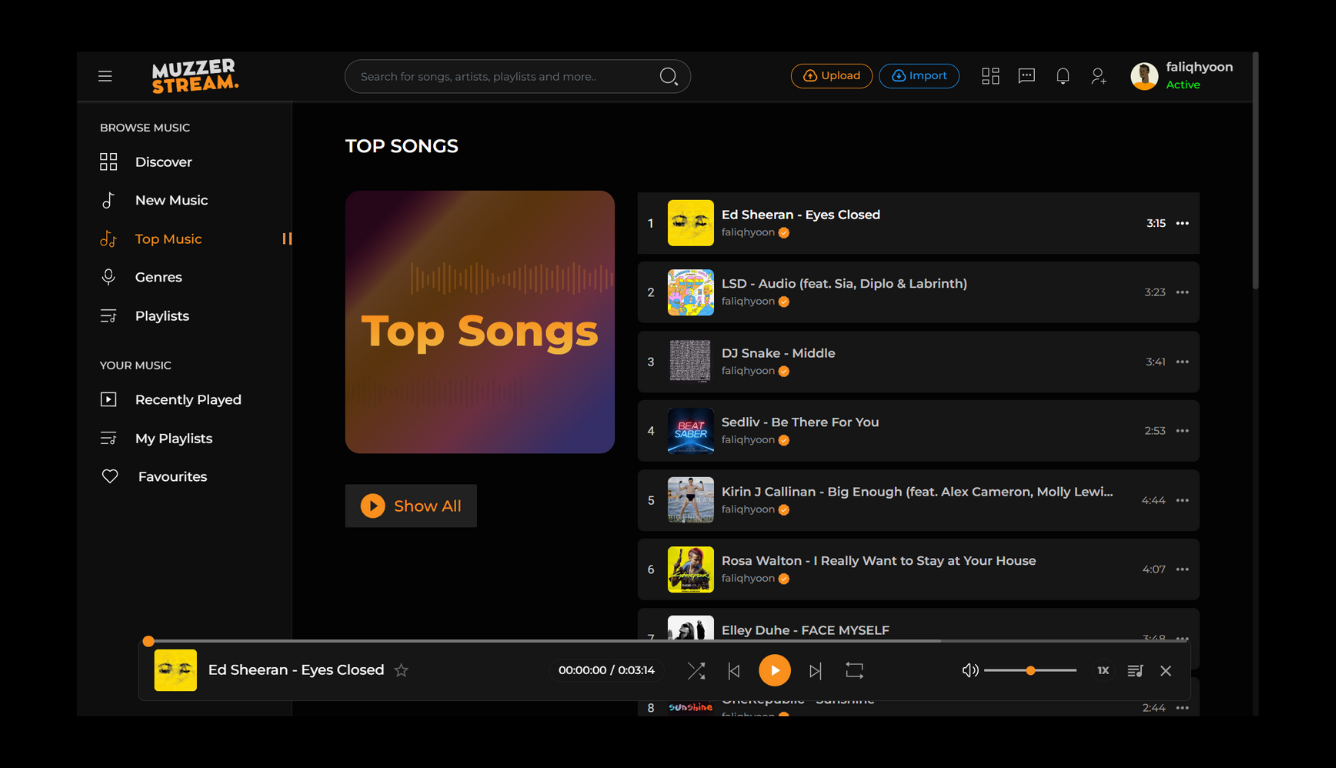
Task: Open the hamburger sidebar menu
Action: (x=105, y=76)
